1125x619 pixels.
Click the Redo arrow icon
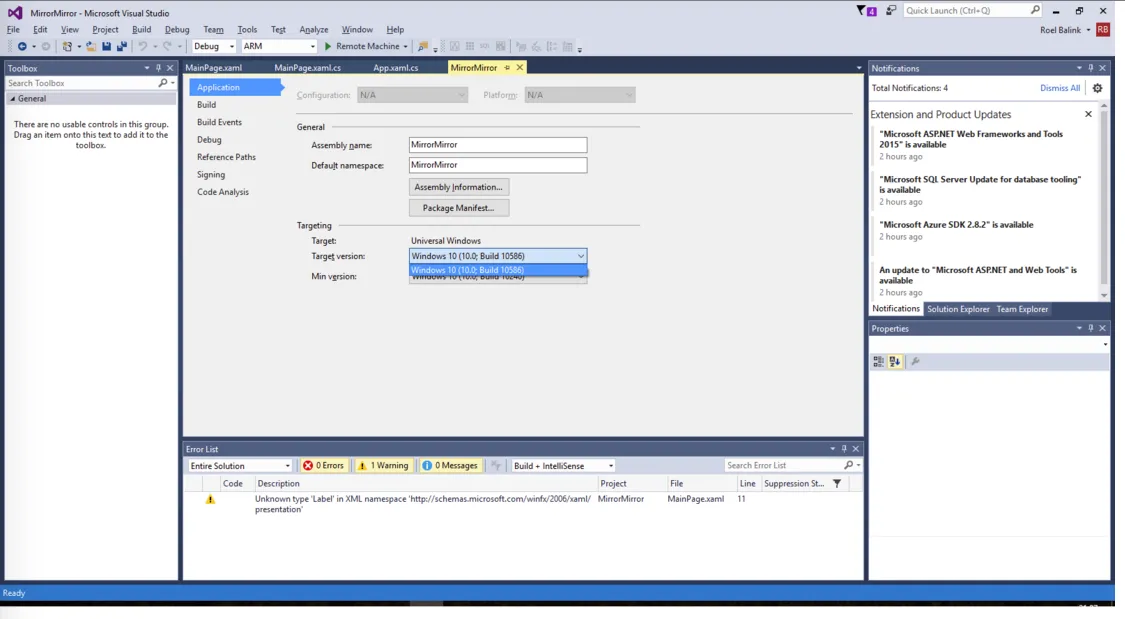pyautogui.click(x=166, y=47)
